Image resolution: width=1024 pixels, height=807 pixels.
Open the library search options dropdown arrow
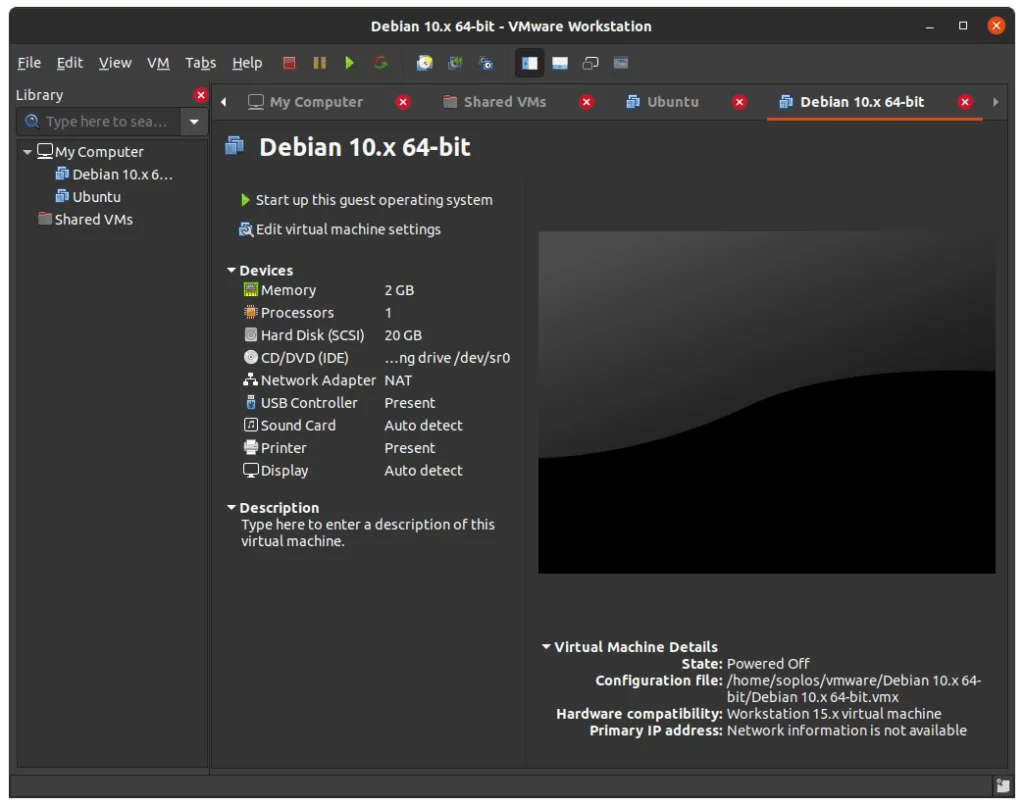pyautogui.click(x=194, y=121)
